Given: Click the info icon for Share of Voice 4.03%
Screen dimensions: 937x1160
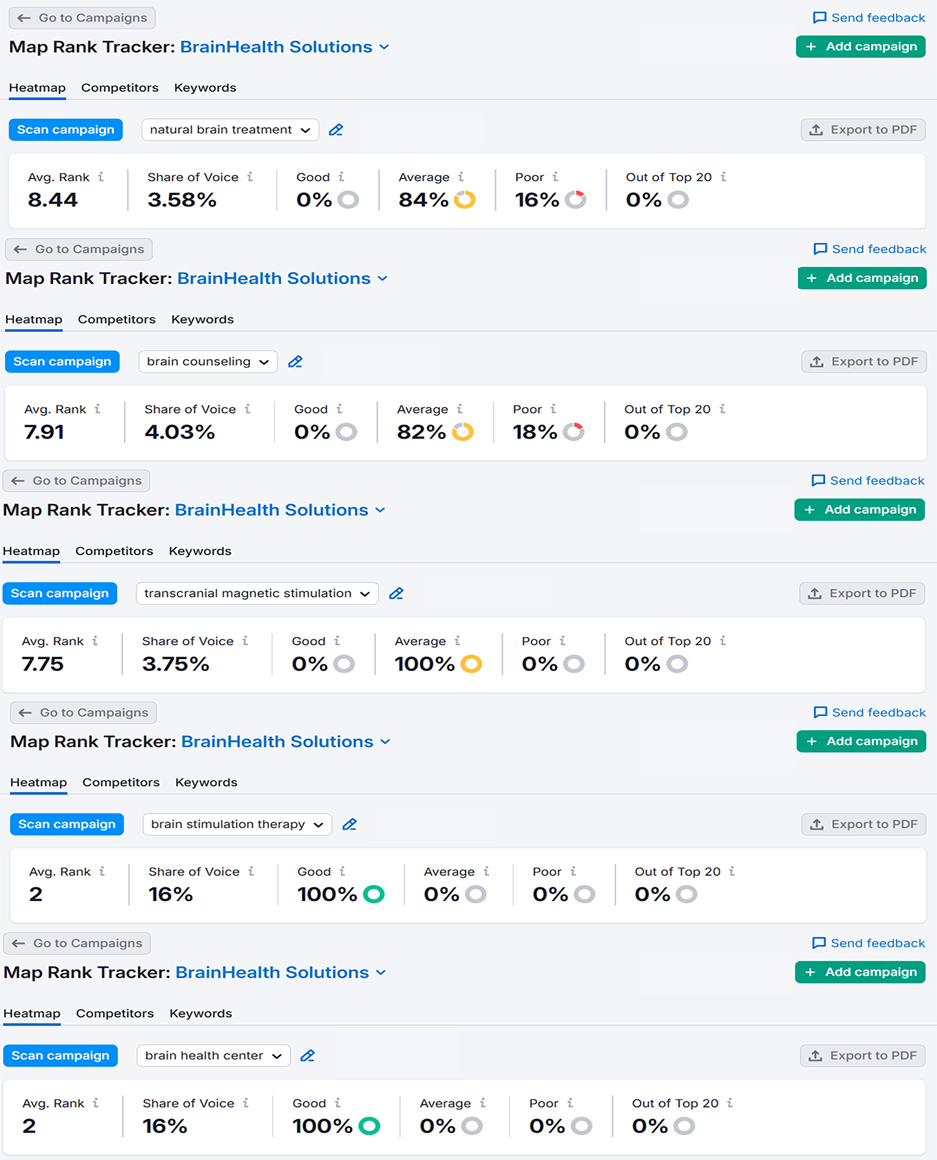Looking at the screenshot, I should (x=247, y=409).
